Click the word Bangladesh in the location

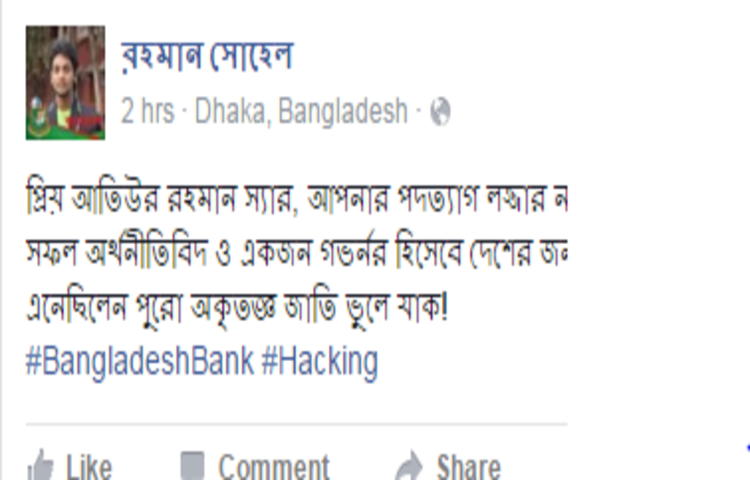click(343, 111)
